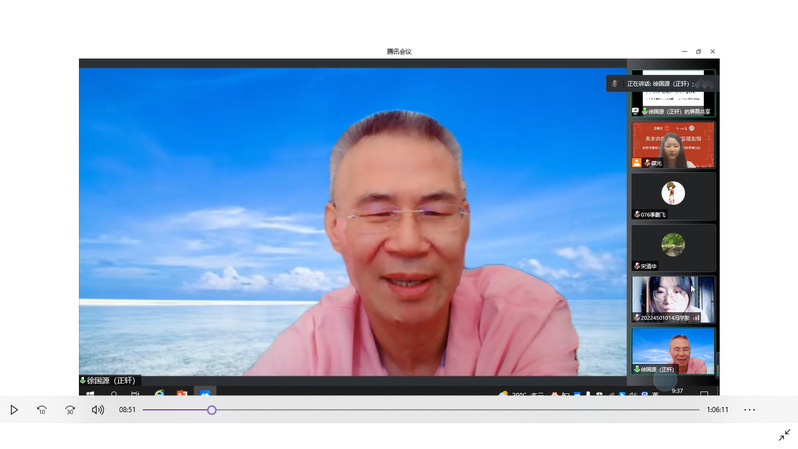798x449 pixels.
Task: Select the 076 participant avatar tile
Action: tap(673, 197)
